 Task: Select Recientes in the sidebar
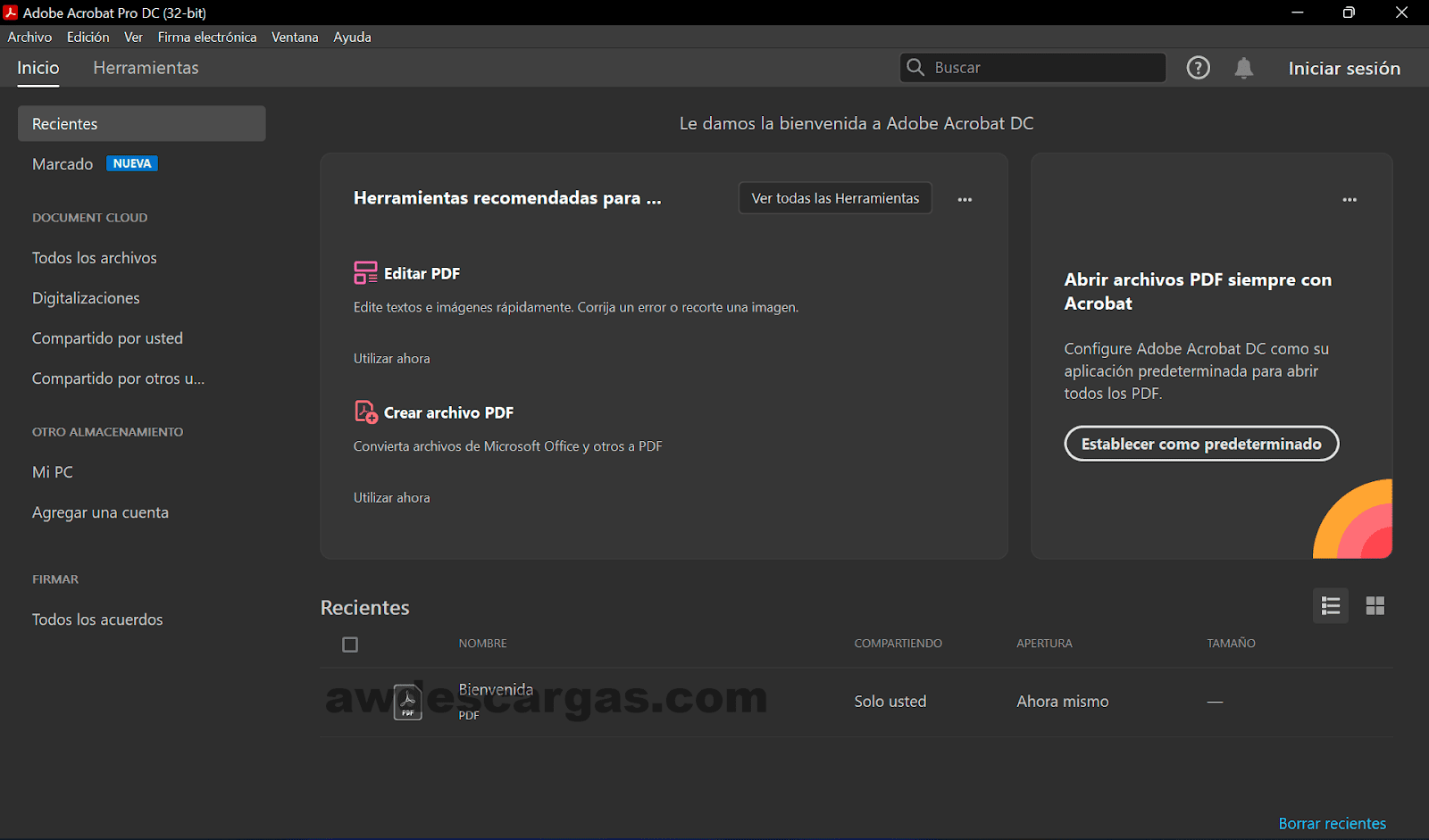pos(142,124)
